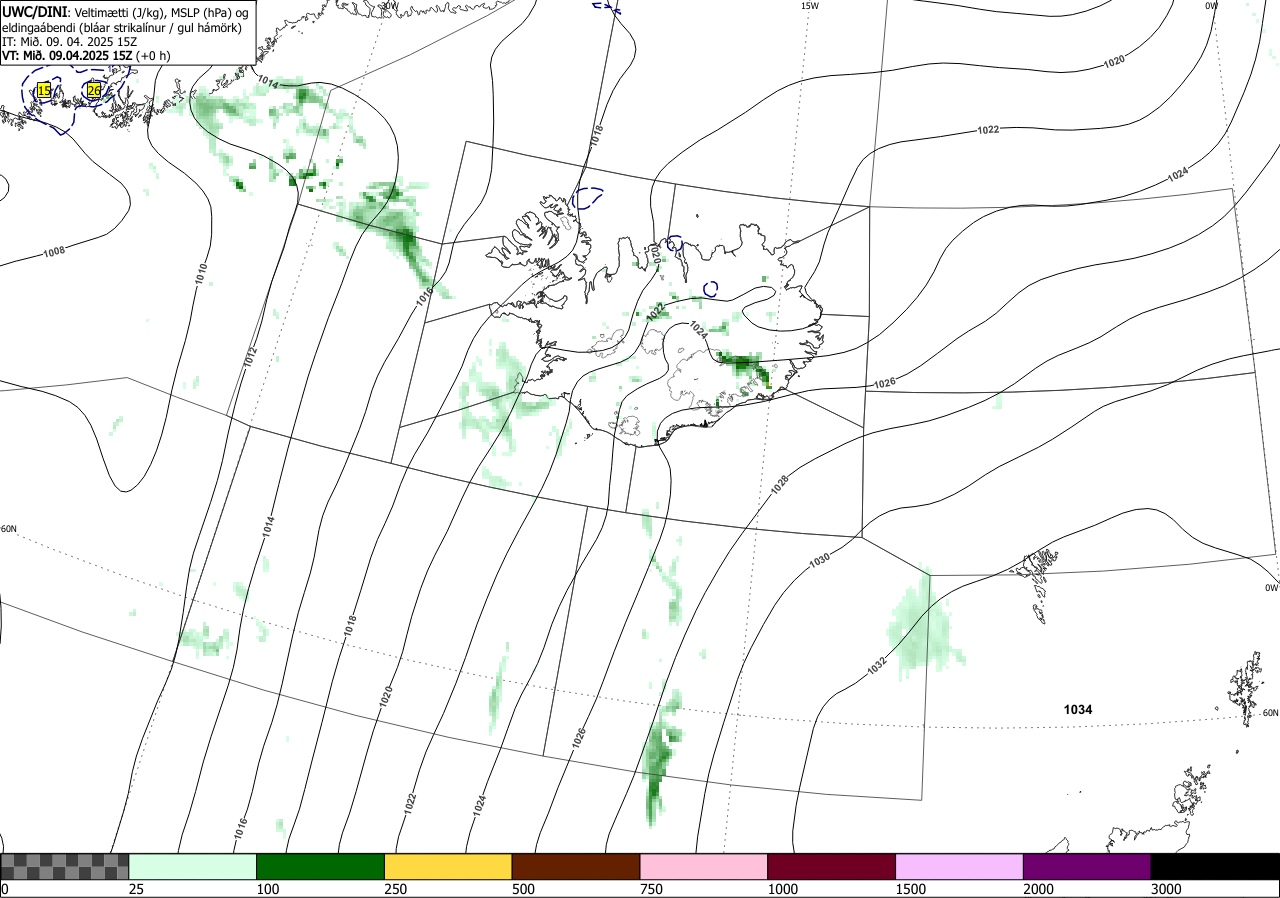Click the 1028 isobar label

779,485
